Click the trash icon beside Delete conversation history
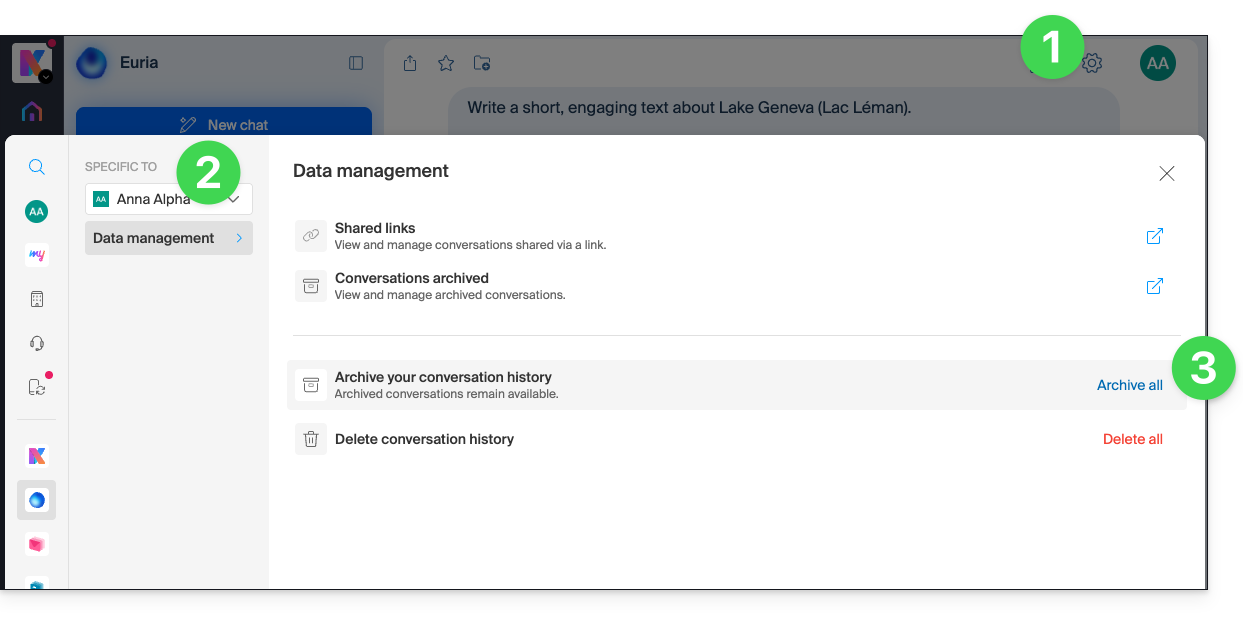1243x625 pixels. click(311, 439)
